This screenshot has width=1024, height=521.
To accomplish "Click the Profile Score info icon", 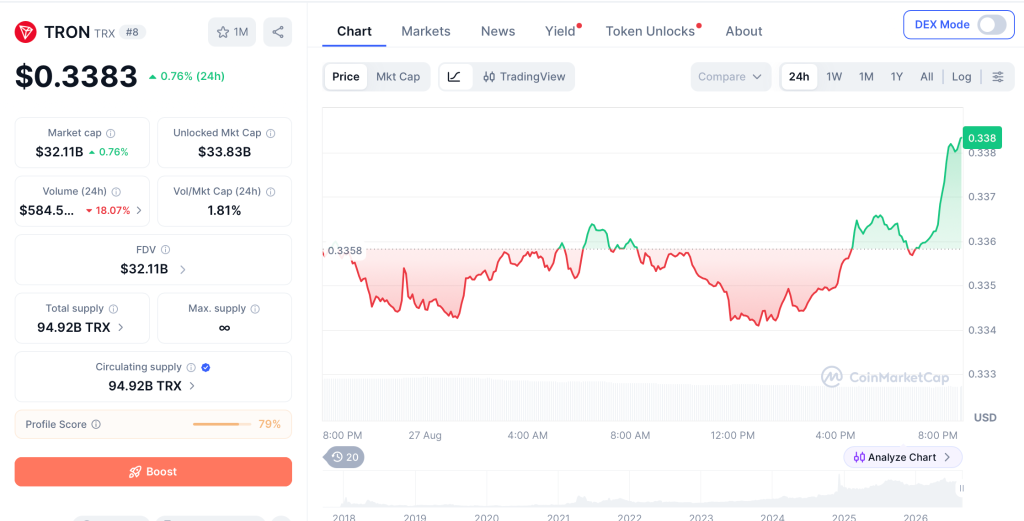I will [x=96, y=424].
